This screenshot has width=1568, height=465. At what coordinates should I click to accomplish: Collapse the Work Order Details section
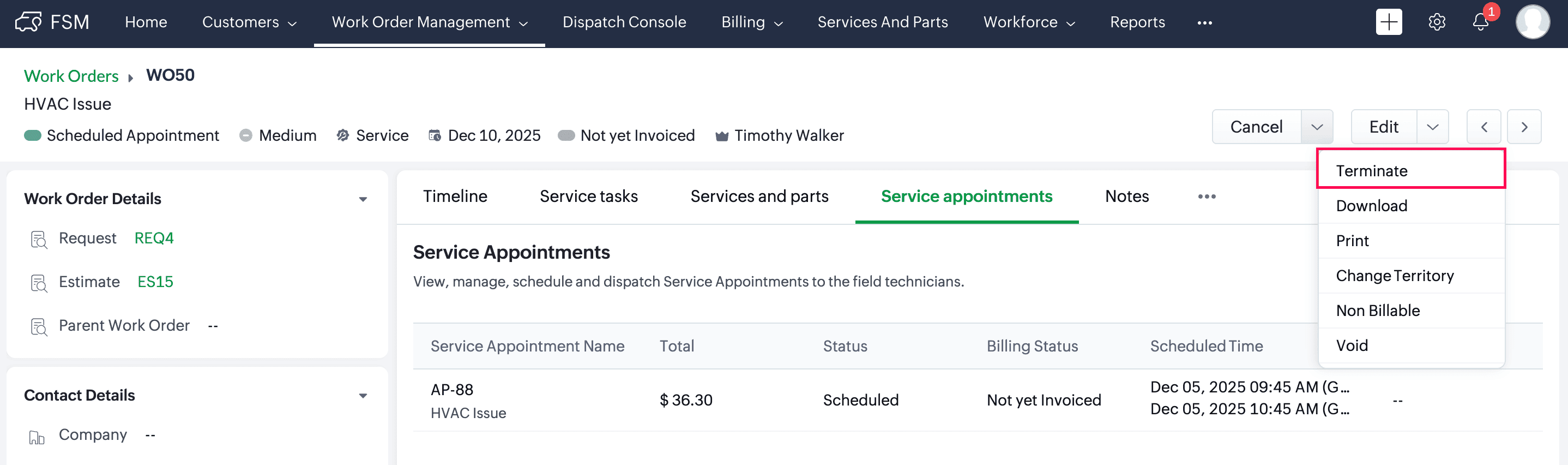click(x=363, y=199)
